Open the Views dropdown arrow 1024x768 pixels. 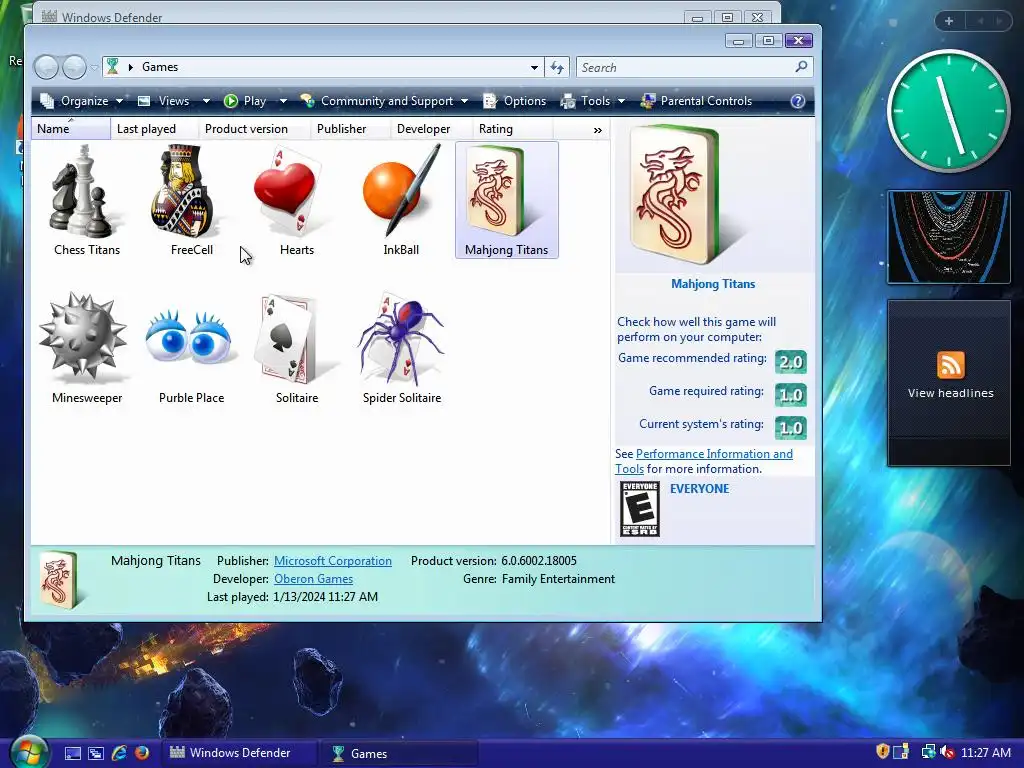(x=206, y=101)
